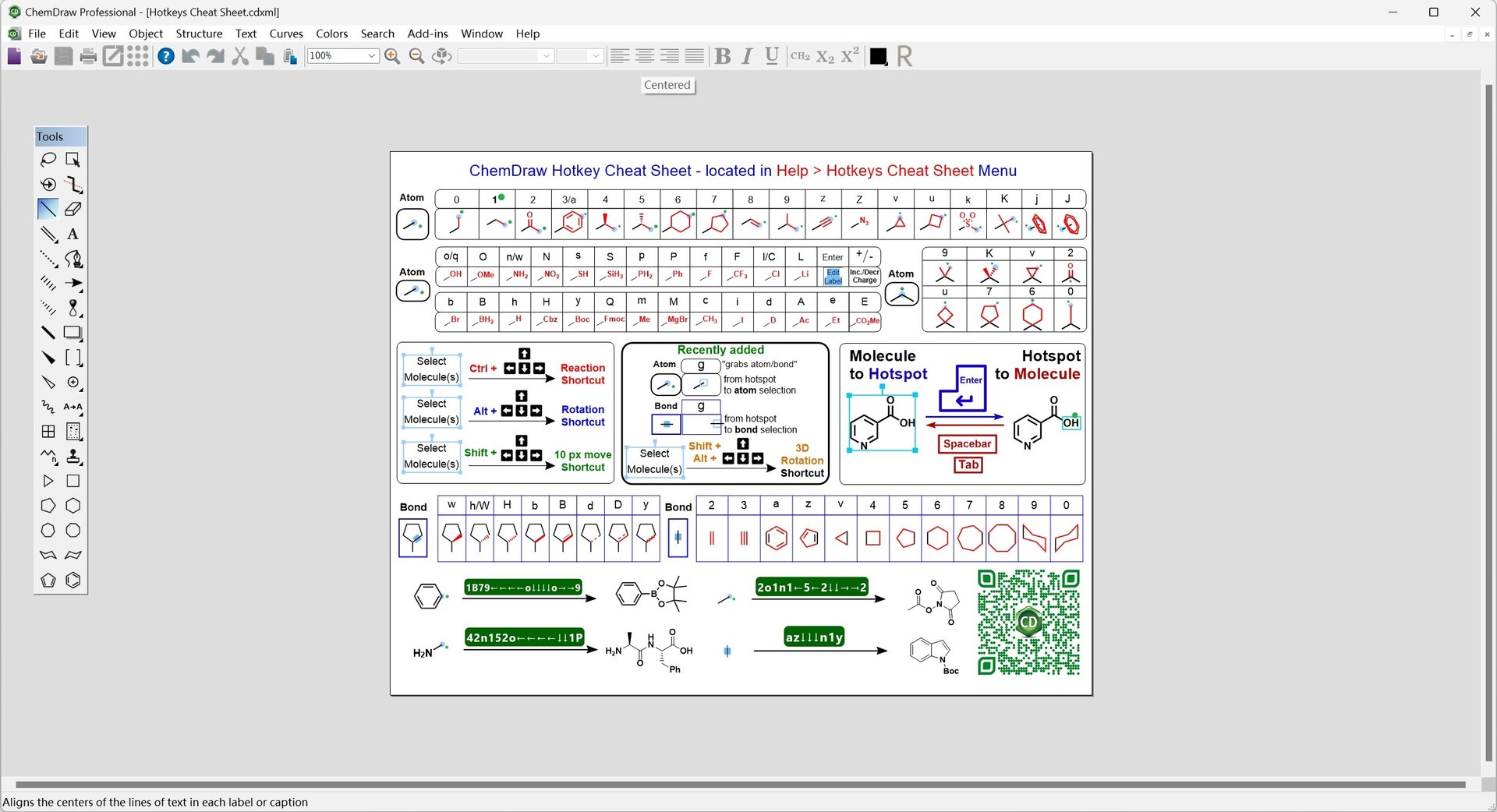
Task: Select the wavy bond tool
Action: tap(48, 407)
